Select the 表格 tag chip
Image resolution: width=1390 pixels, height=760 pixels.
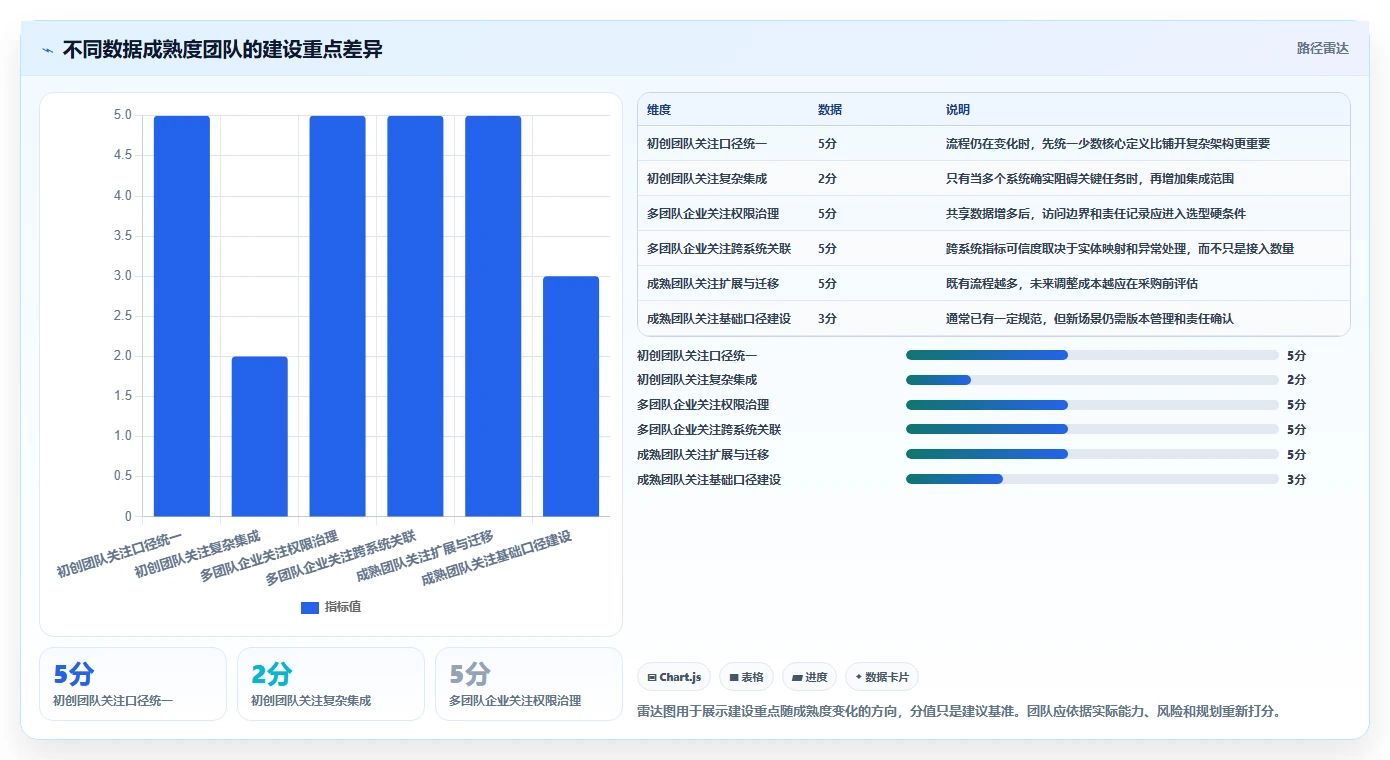pyautogui.click(x=746, y=677)
